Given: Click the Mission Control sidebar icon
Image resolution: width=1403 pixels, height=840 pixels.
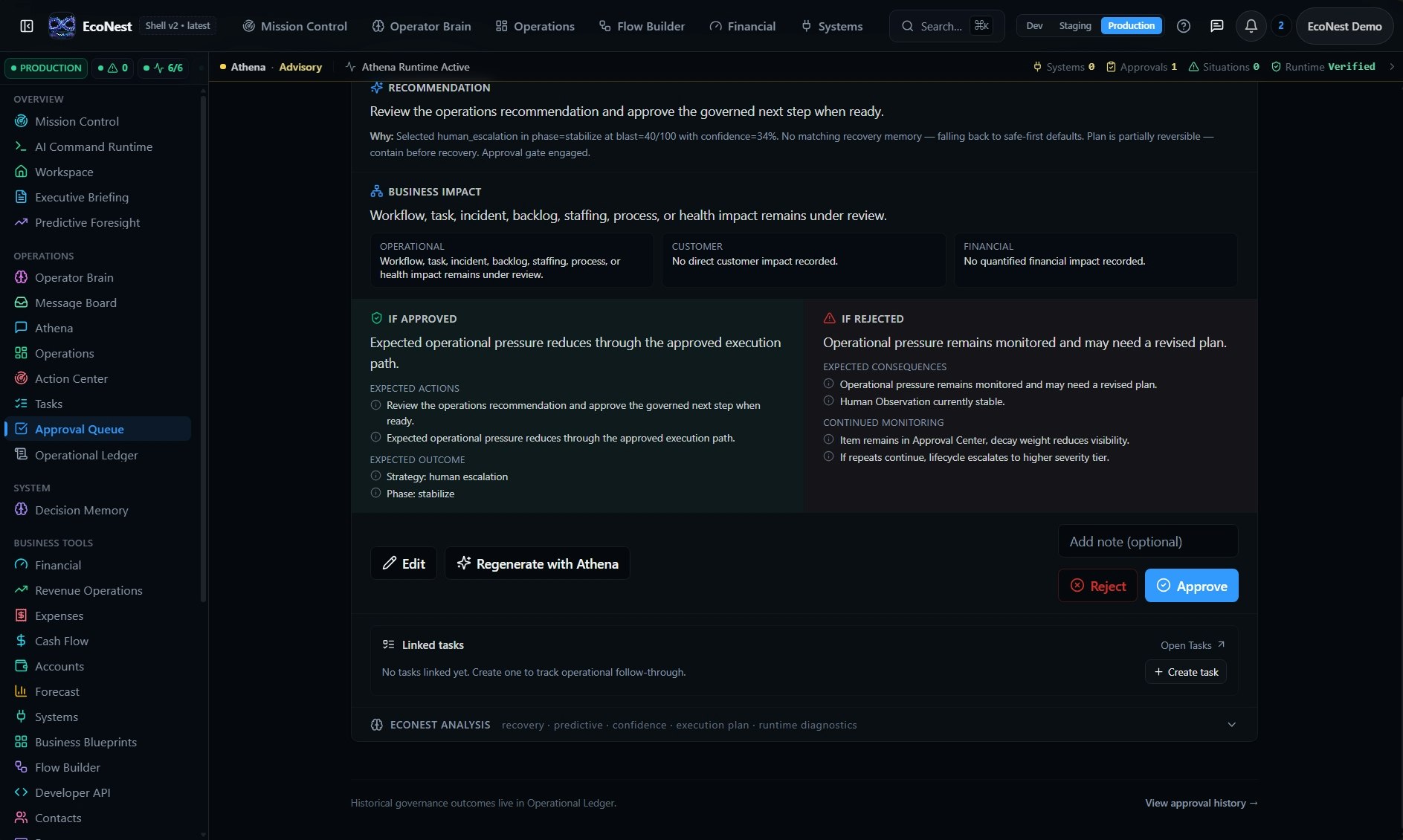Looking at the screenshot, I should tap(21, 121).
